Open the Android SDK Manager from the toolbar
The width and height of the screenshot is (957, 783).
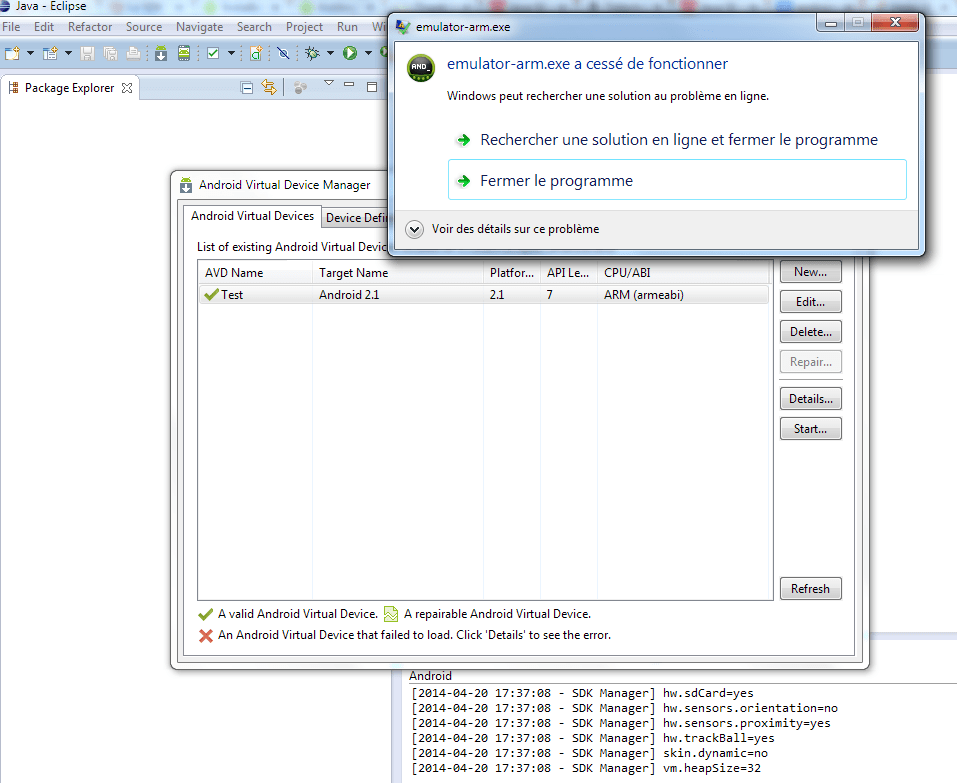(x=159, y=53)
